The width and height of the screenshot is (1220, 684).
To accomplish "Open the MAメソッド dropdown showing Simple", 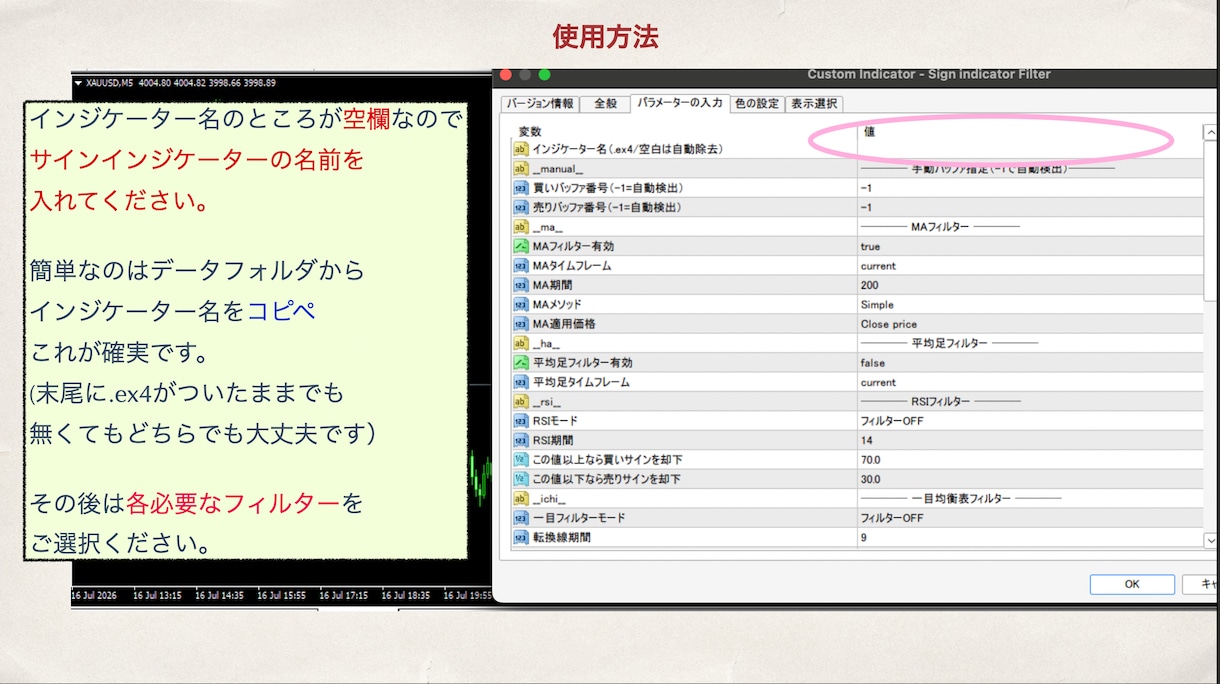I will pos(1030,304).
